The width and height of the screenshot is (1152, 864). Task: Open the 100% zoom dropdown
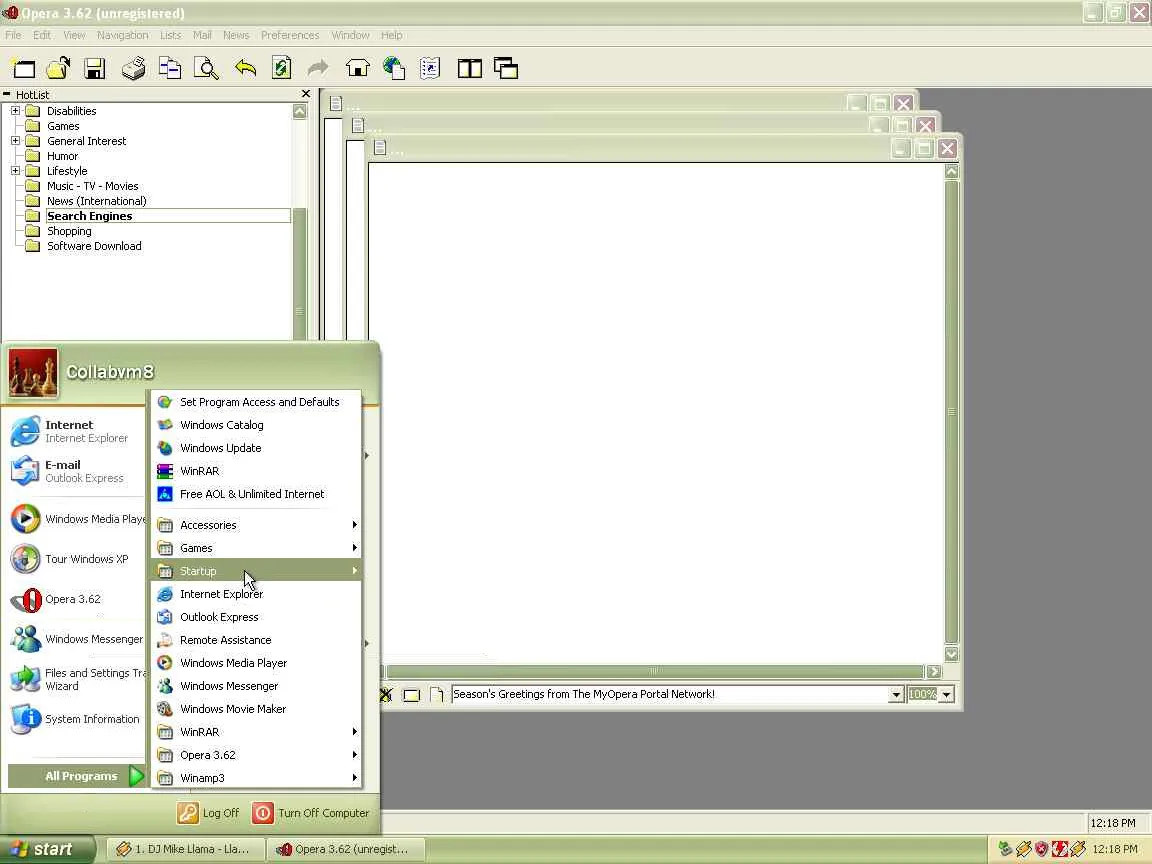click(947, 694)
